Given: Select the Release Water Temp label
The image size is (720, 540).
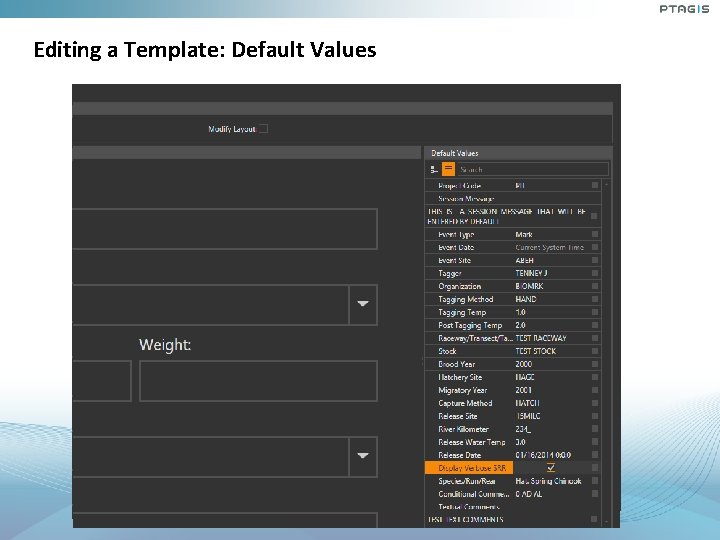Looking at the screenshot, I should (x=472, y=442).
